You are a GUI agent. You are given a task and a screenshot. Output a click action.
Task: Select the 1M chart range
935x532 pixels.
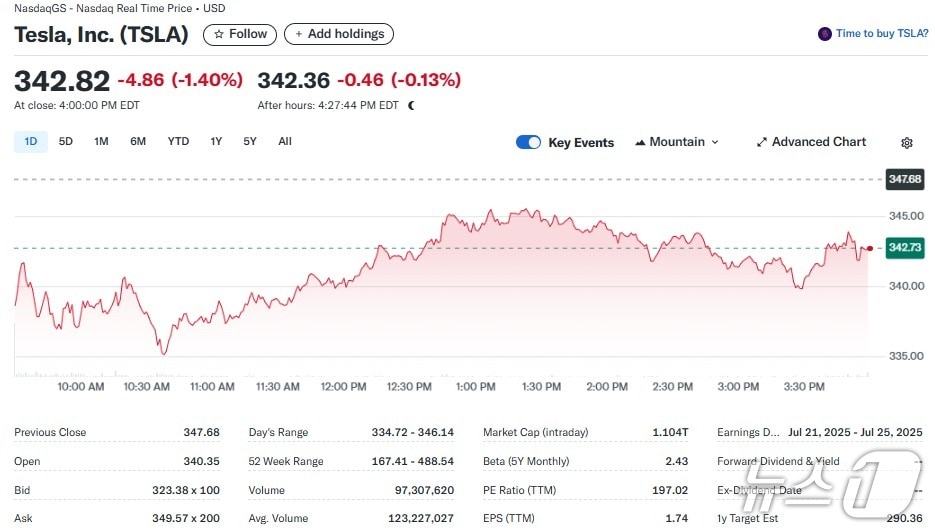coord(101,141)
